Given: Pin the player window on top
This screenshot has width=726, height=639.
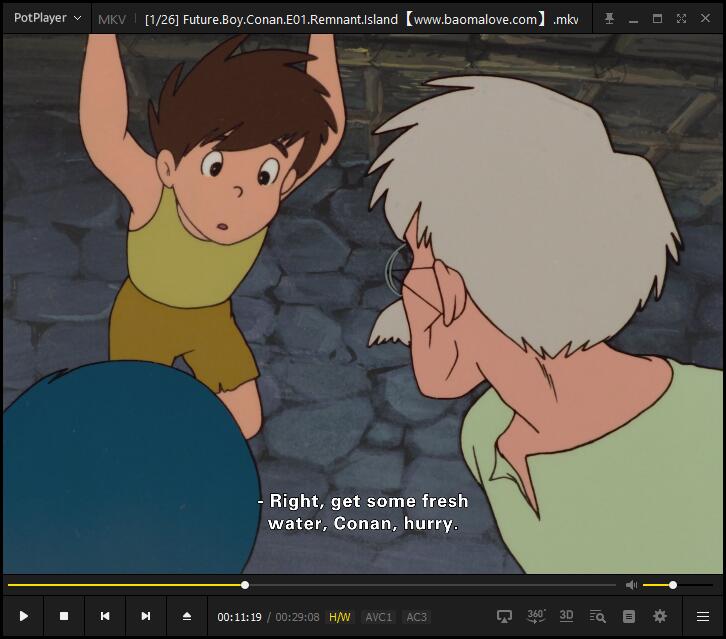Looking at the screenshot, I should pyautogui.click(x=609, y=19).
